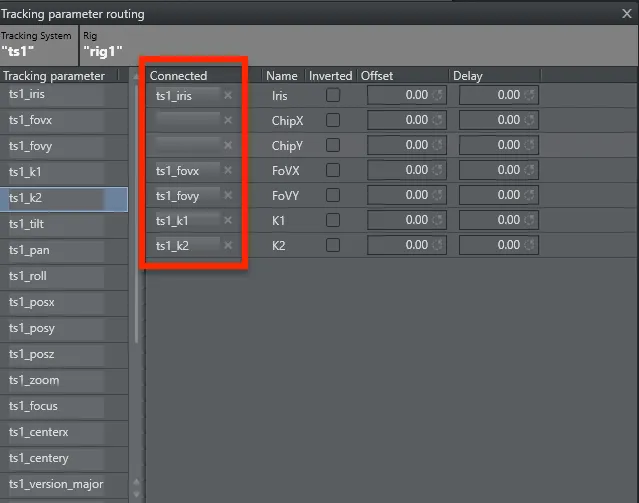Edit the FoVX offset field
This screenshot has height=503, width=639.
(407, 170)
